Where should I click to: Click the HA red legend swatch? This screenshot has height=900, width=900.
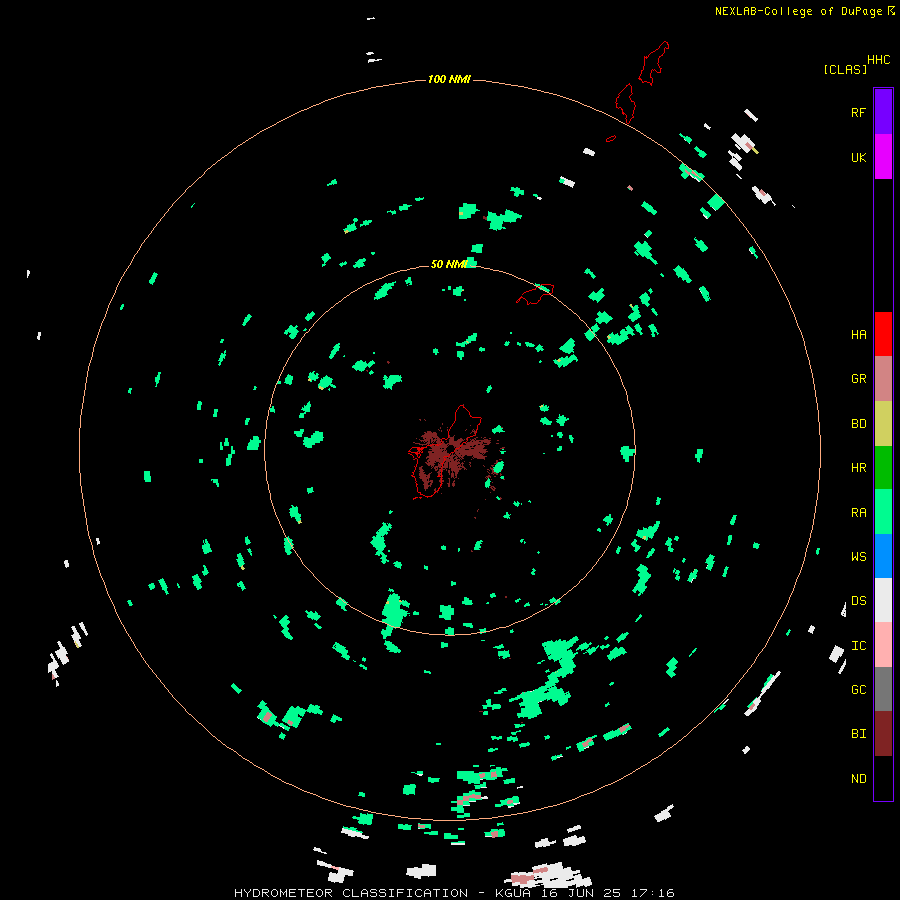pyautogui.click(x=883, y=334)
